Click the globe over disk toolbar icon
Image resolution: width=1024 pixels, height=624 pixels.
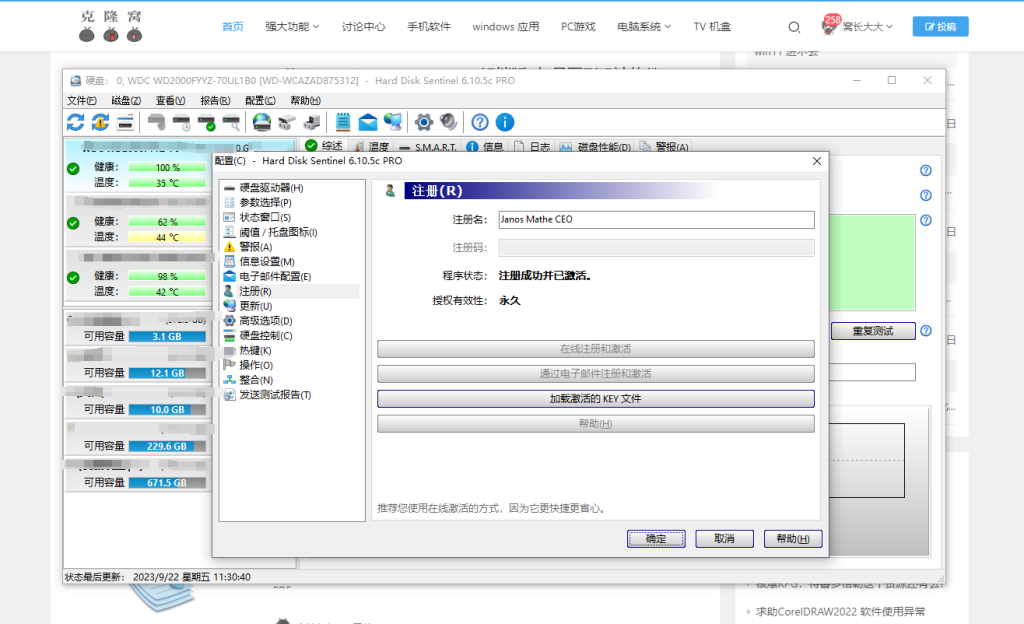(262, 122)
